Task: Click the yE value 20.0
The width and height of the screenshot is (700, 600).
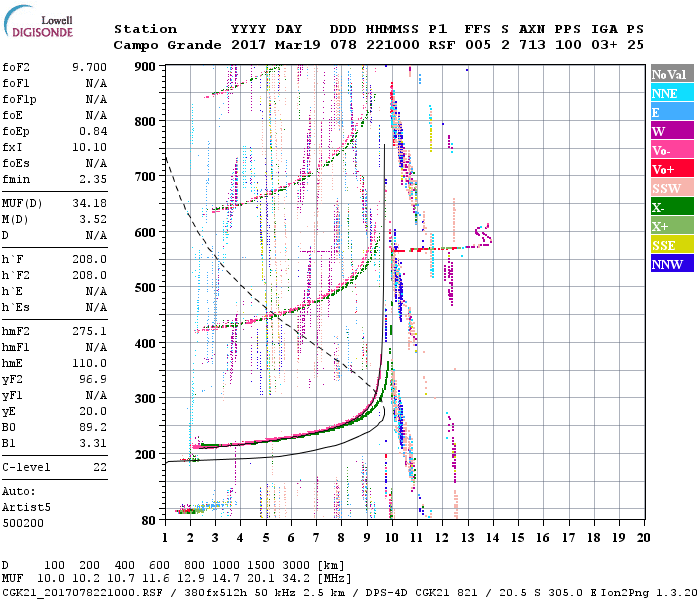Action: coord(93,412)
